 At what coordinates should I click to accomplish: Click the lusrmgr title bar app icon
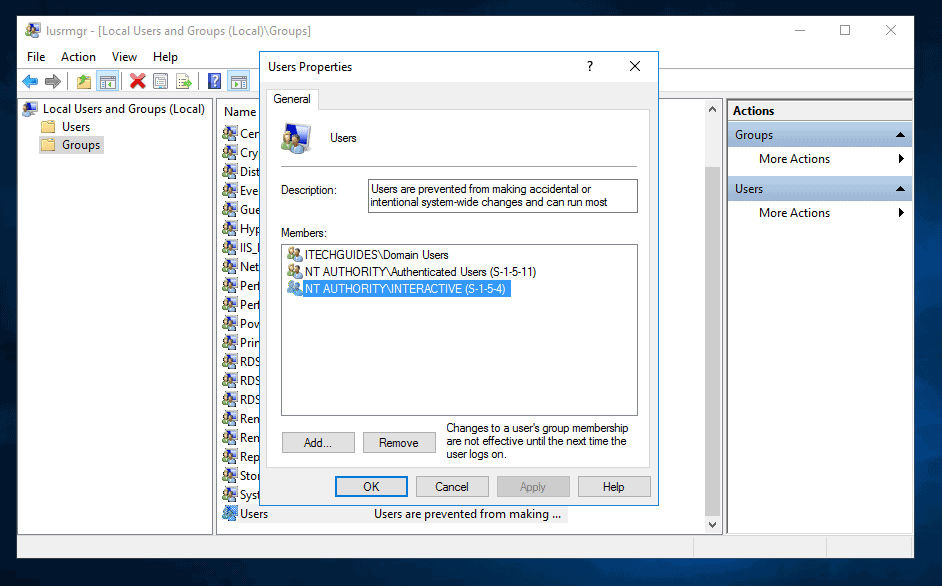(x=33, y=31)
